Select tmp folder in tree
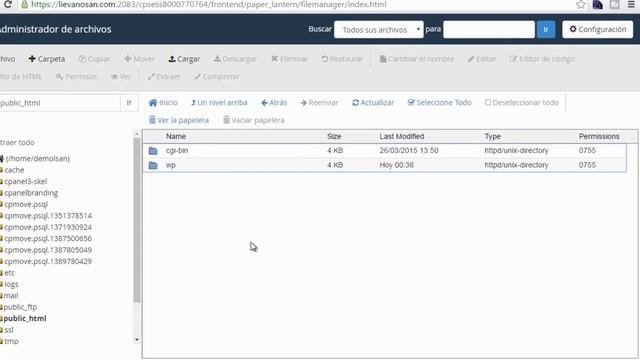Viewport: 640px width, 360px height. pyautogui.click(x=10, y=341)
